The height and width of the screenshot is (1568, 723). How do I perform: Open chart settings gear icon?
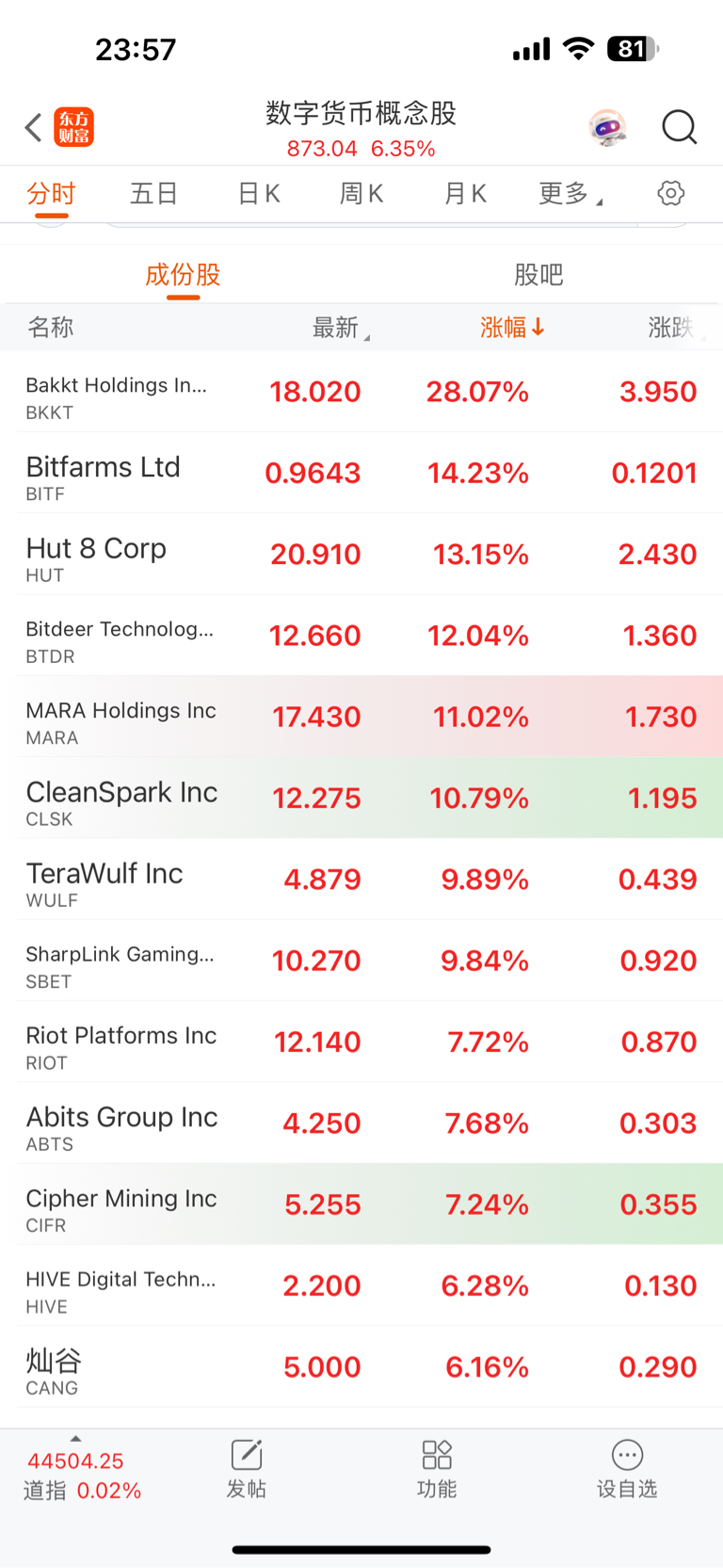[670, 193]
